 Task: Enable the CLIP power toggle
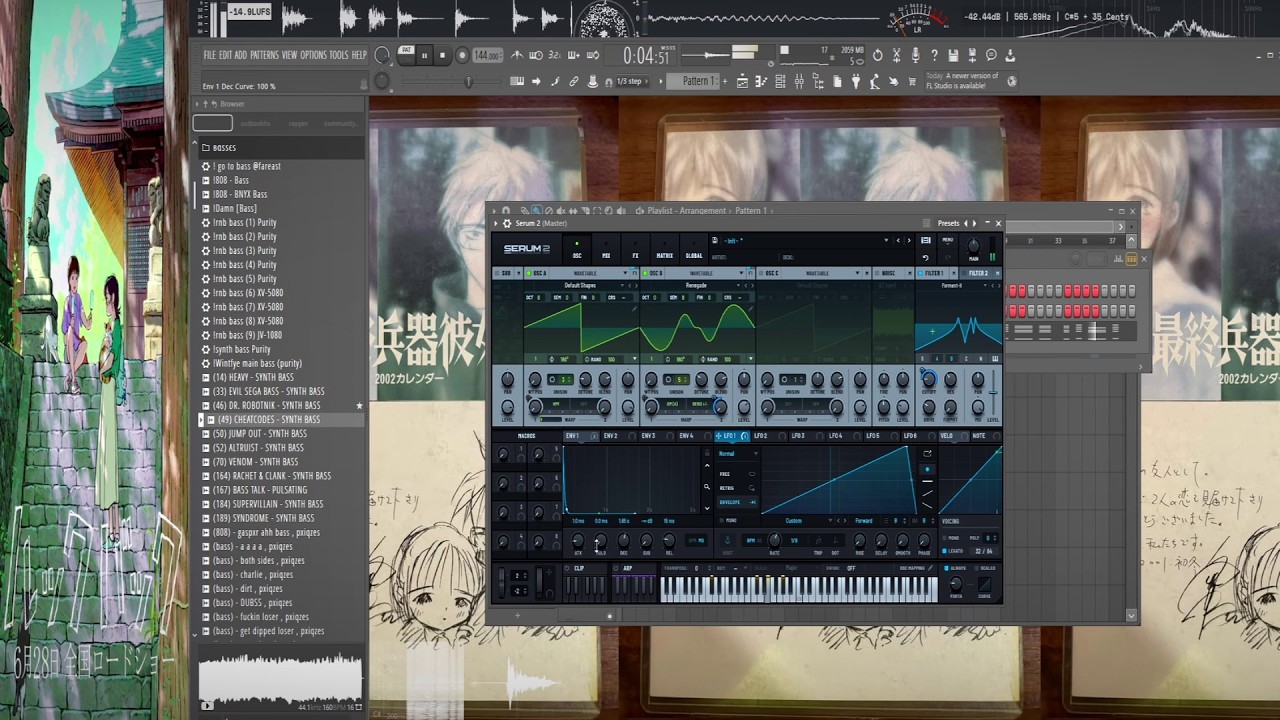coord(567,568)
